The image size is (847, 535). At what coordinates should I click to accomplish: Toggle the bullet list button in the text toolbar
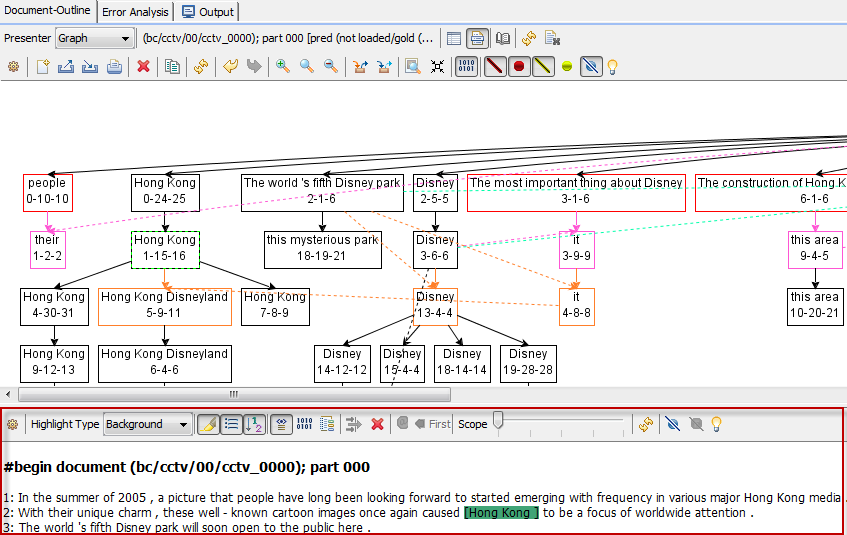click(x=231, y=424)
